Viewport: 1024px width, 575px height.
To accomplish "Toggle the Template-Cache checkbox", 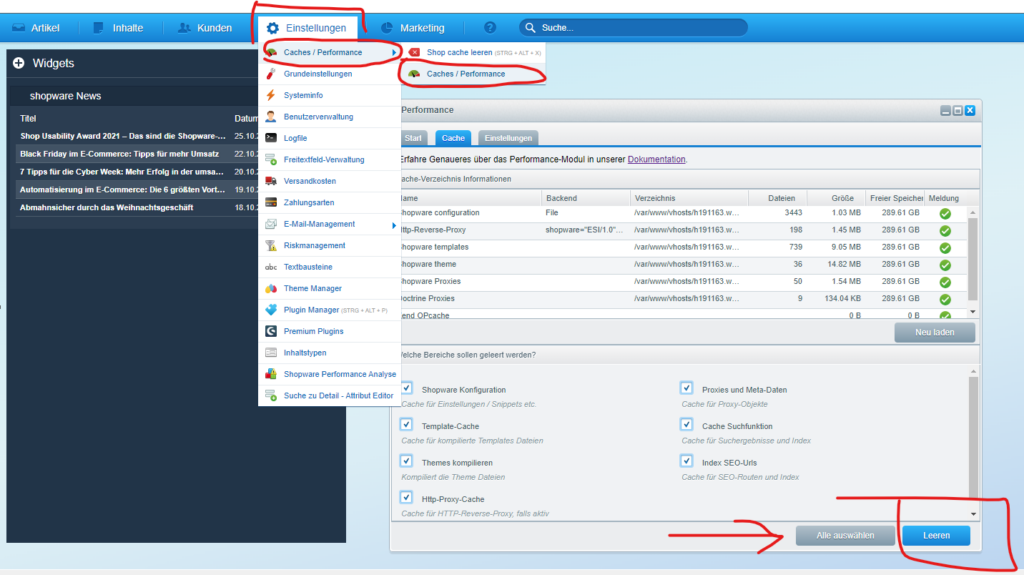I will click(x=407, y=425).
